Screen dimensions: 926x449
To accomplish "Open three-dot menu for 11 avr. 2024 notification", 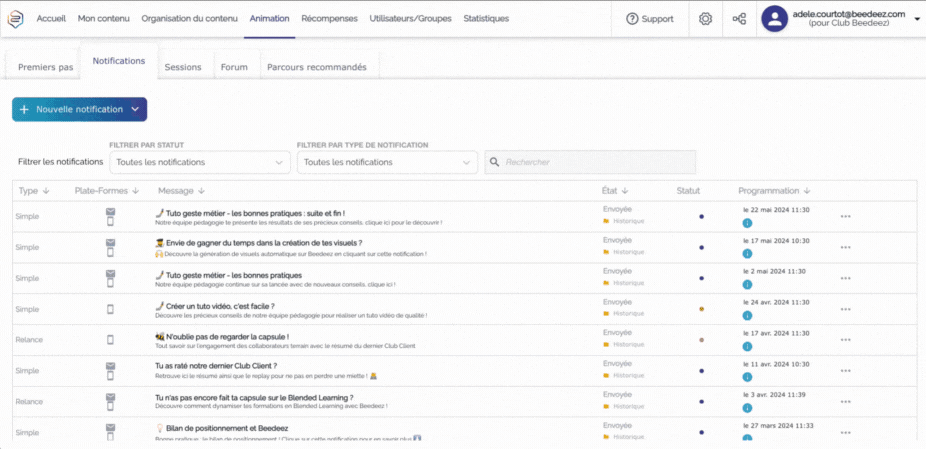I will coord(845,371).
